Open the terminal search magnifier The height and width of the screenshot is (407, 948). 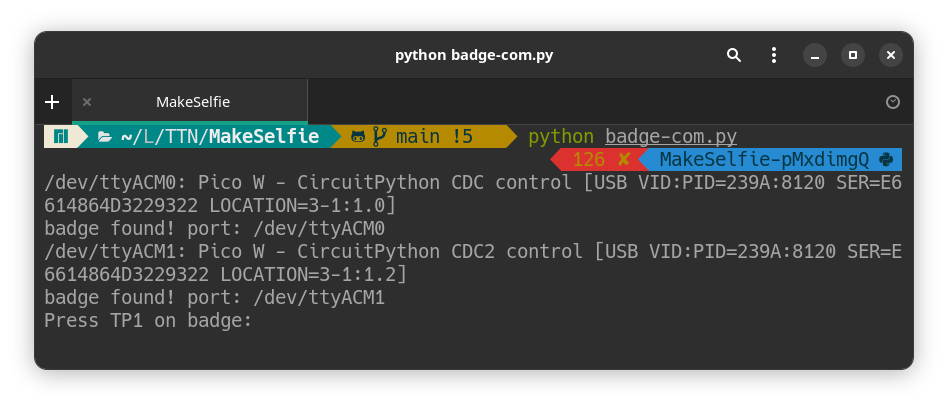(733, 55)
